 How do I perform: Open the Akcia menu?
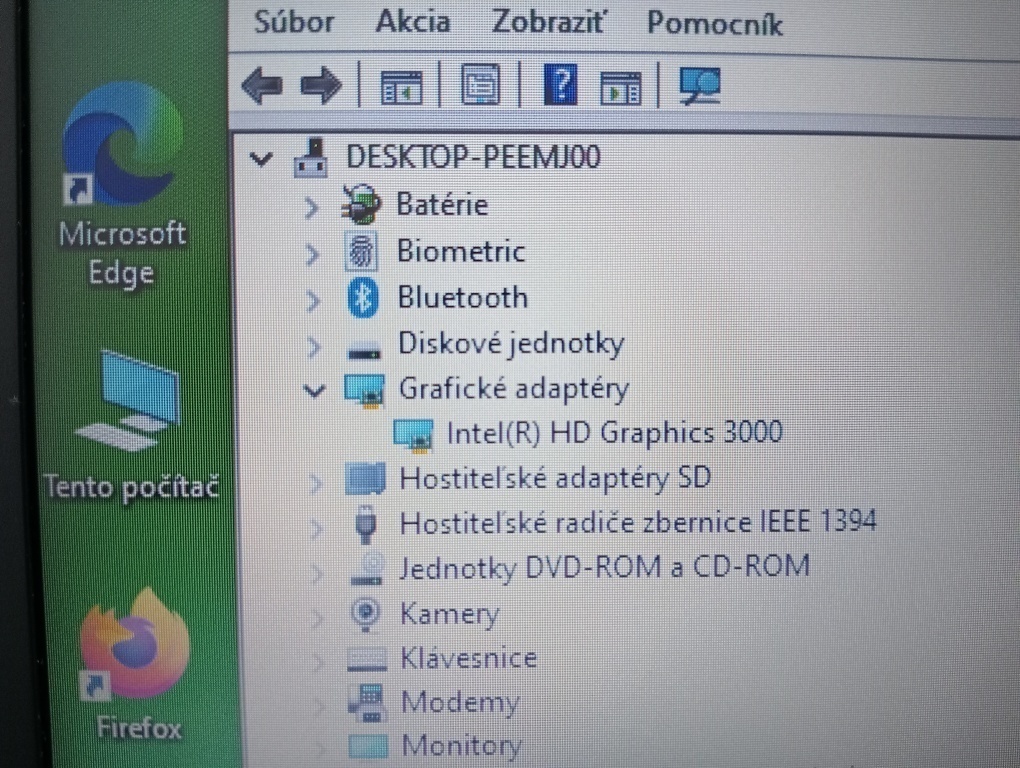coord(413,23)
